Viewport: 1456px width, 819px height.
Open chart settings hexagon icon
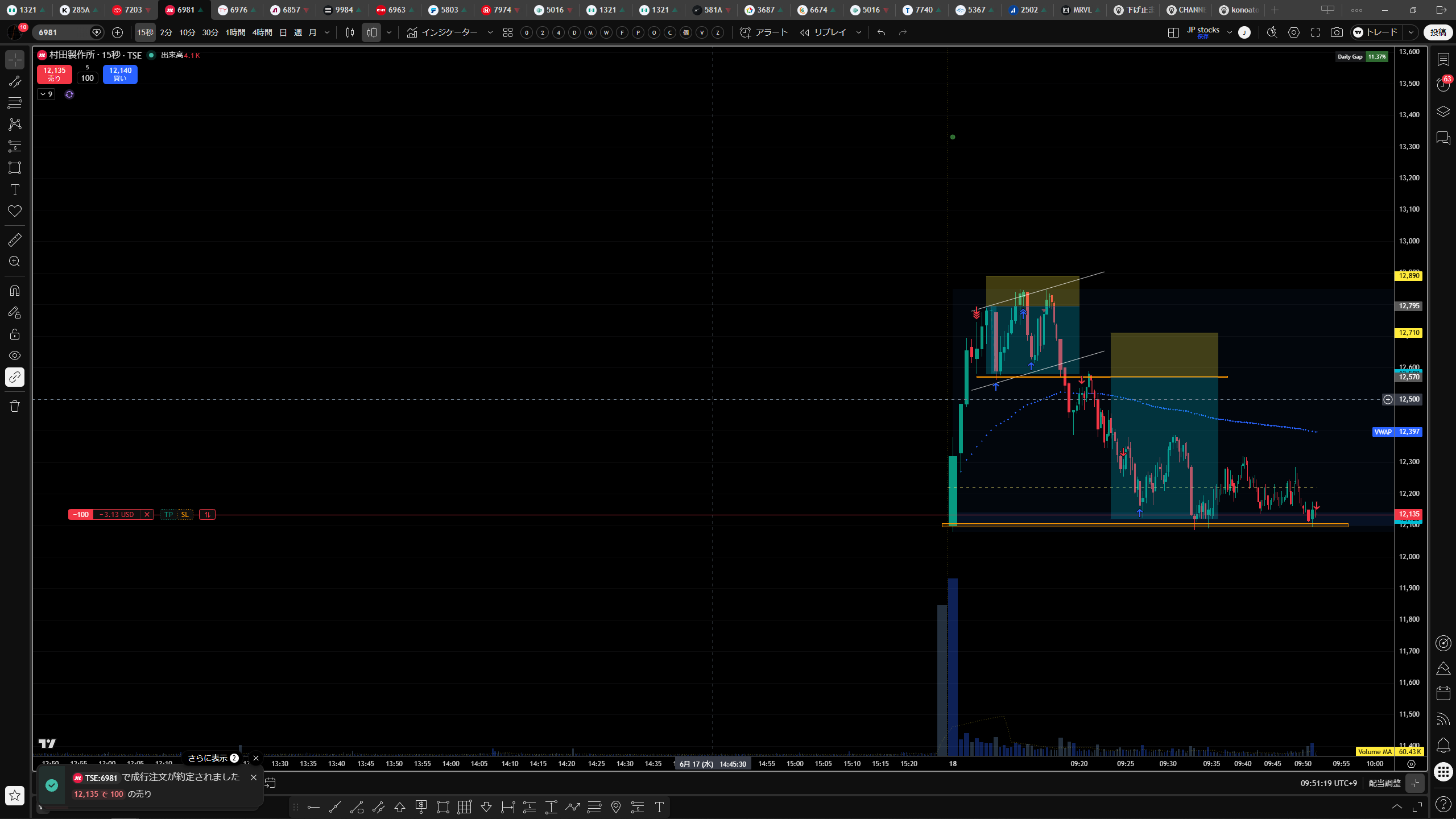point(1294,32)
